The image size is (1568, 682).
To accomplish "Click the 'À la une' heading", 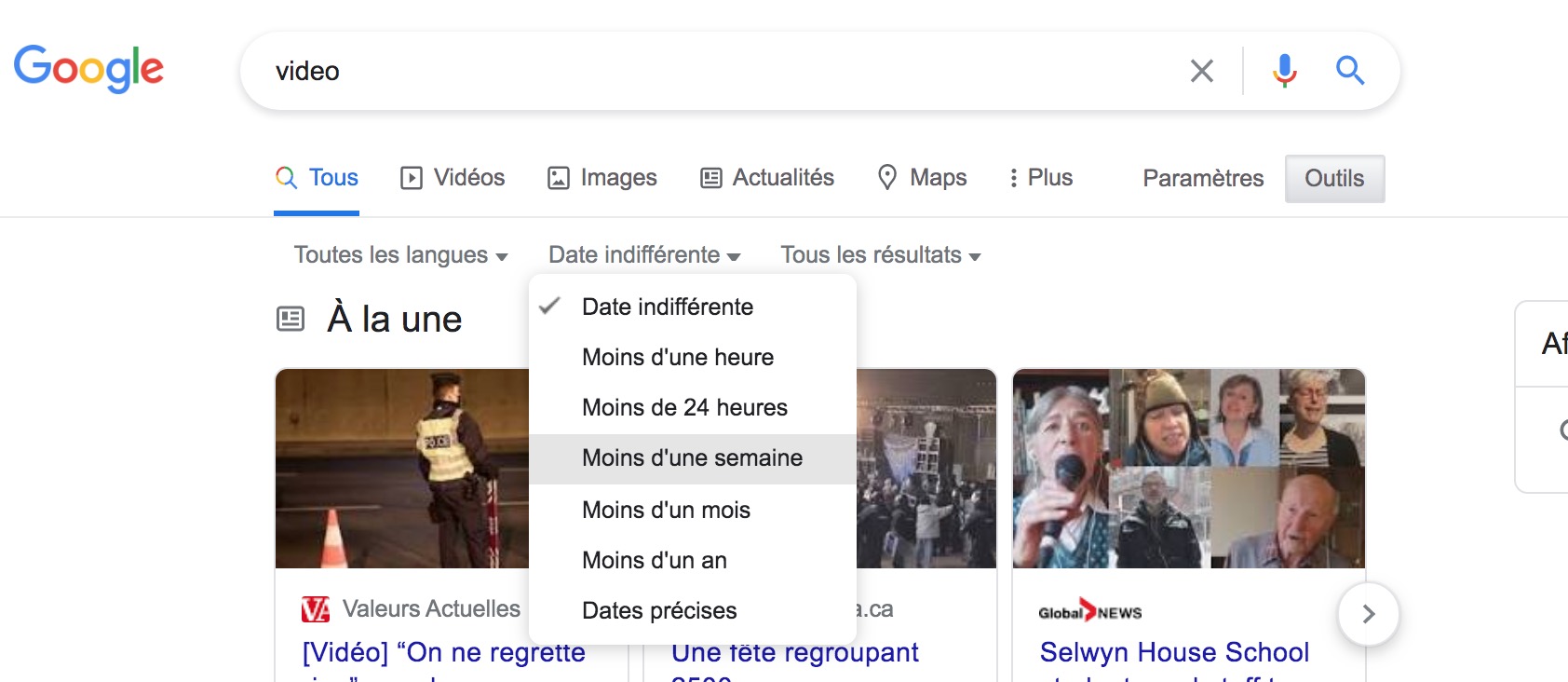I will coord(395,319).
